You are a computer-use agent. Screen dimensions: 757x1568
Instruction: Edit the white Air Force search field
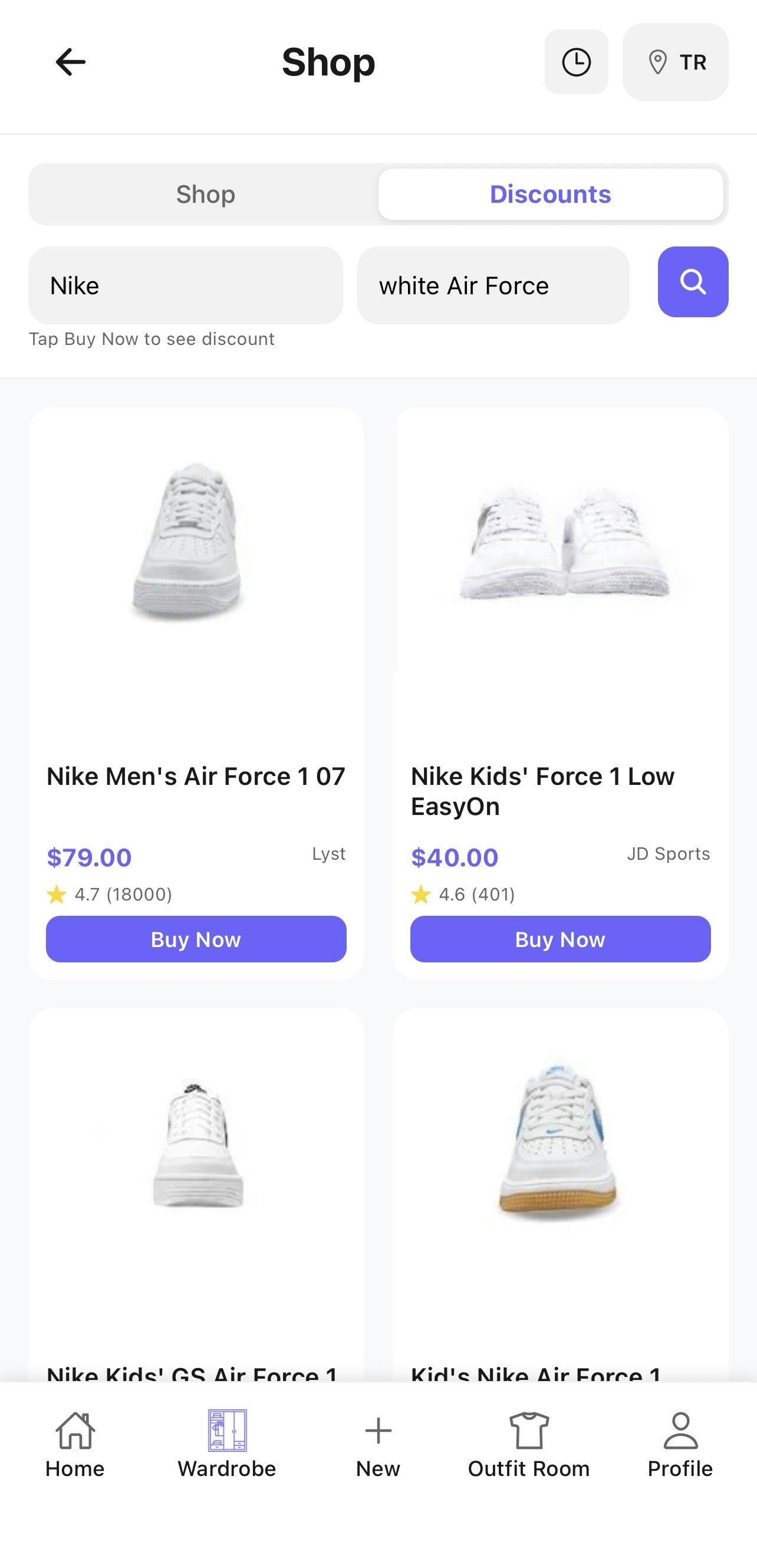tap(493, 285)
